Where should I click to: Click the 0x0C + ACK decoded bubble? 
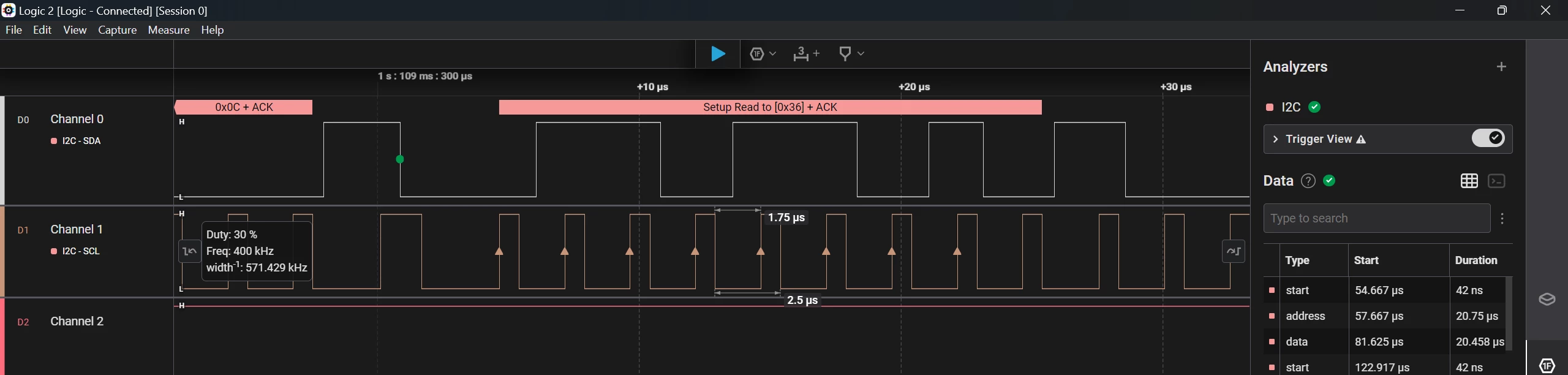(x=244, y=107)
